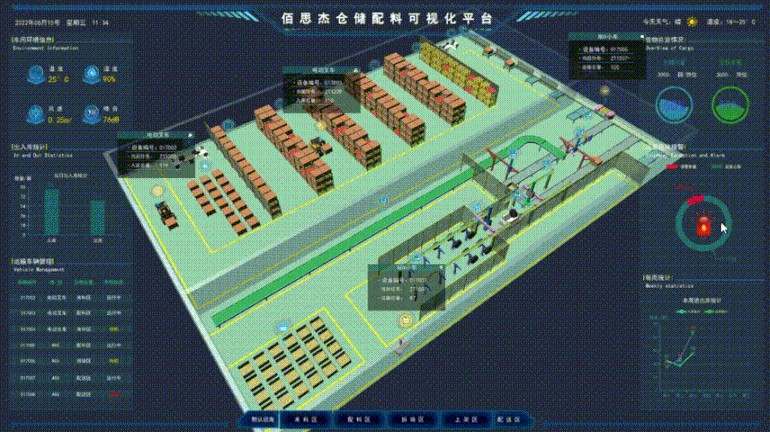Viewport: 770px width, 432px height.
Task: Click the sunny weather icon in header
Action: (x=692, y=22)
